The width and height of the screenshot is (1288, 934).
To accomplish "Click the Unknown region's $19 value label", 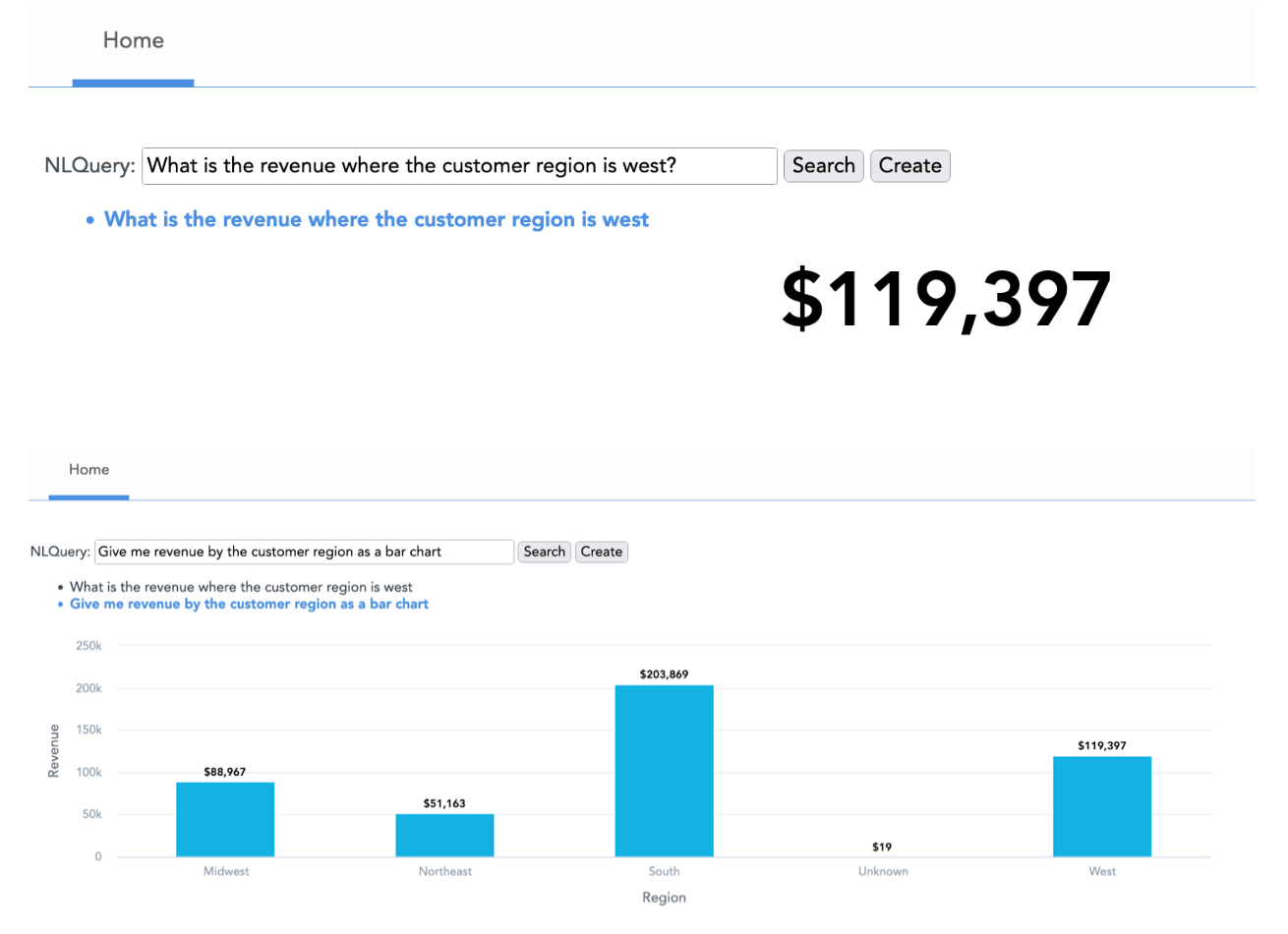I will [882, 846].
